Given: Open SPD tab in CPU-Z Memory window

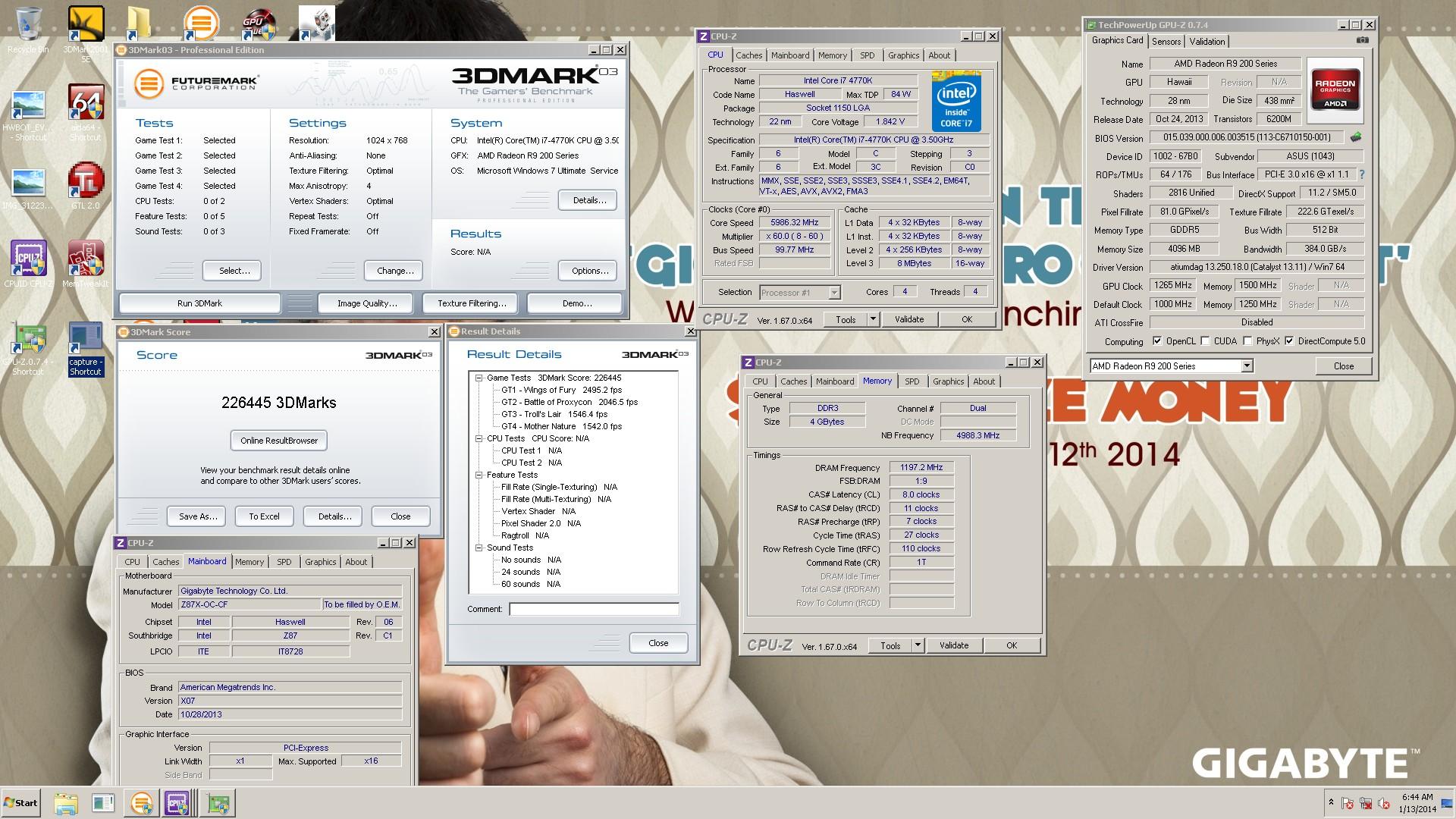Looking at the screenshot, I should point(912,381).
